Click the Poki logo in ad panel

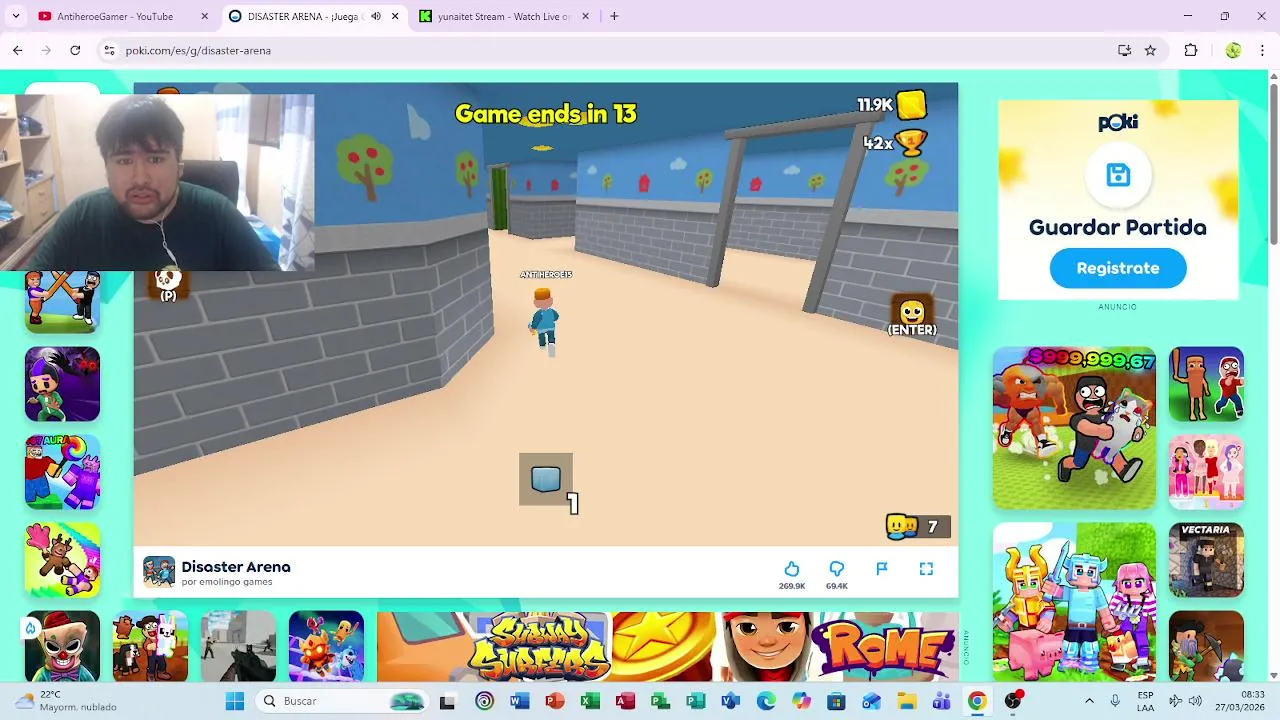(1118, 123)
